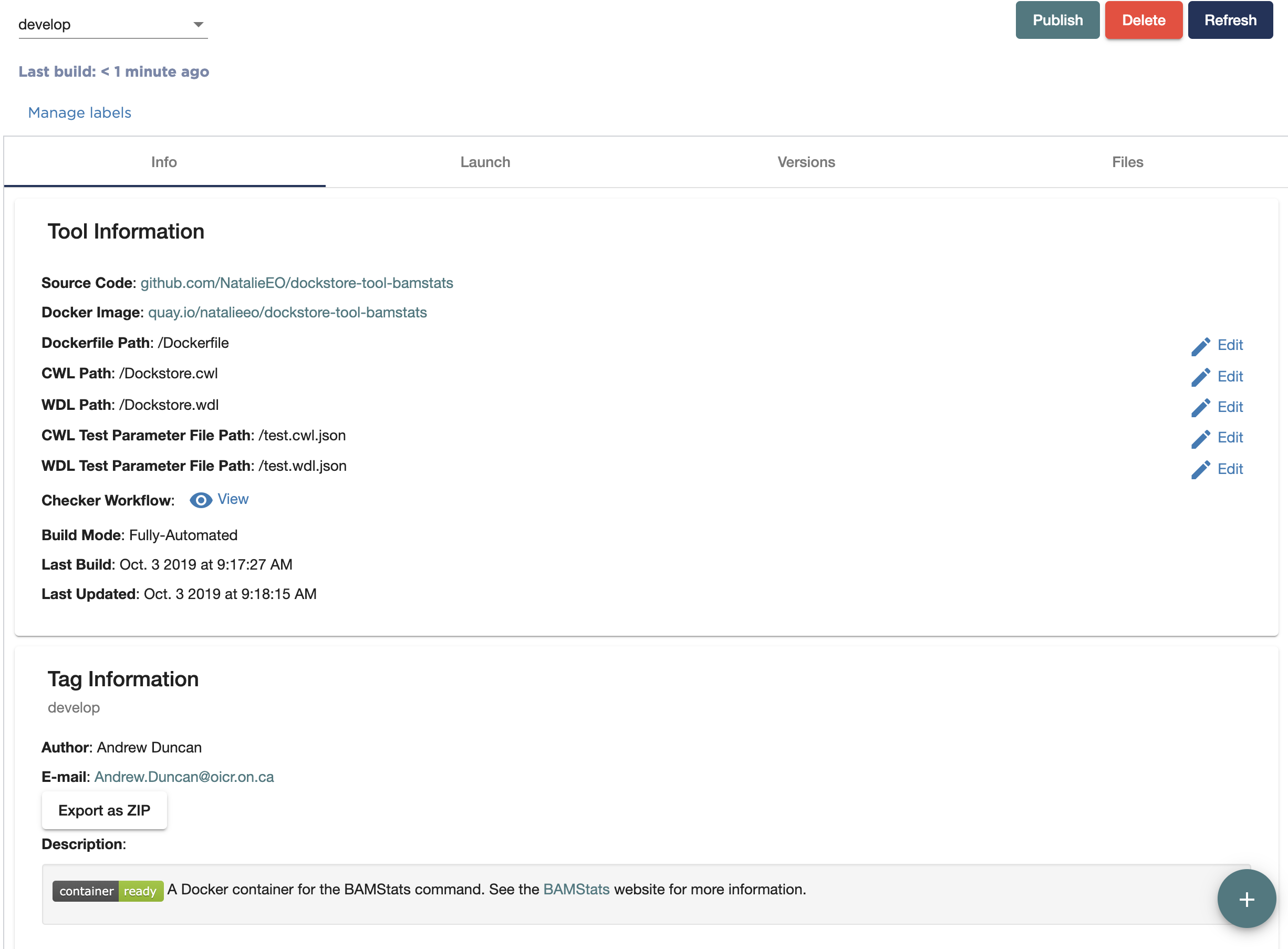Edit the CWL Test Parameter File Path
This screenshot has width=1288, height=949.
pyautogui.click(x=1229, y=437)
